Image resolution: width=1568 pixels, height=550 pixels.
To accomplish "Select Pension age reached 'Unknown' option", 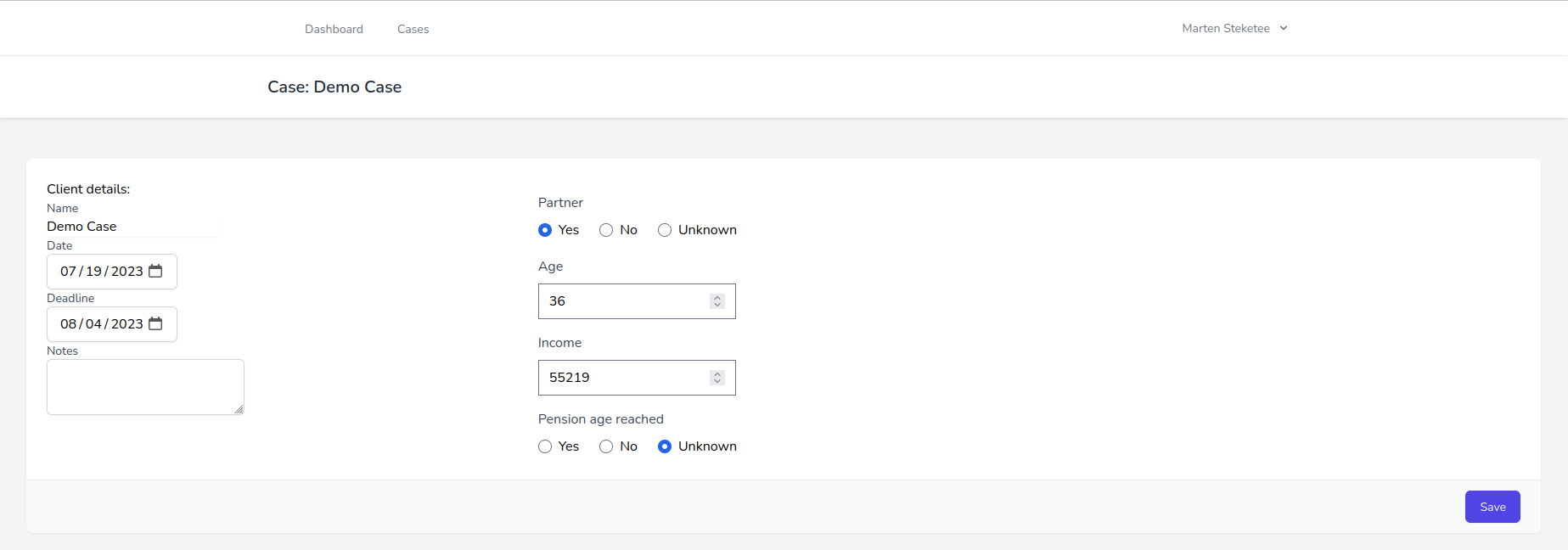I will [x=665, y=446].
